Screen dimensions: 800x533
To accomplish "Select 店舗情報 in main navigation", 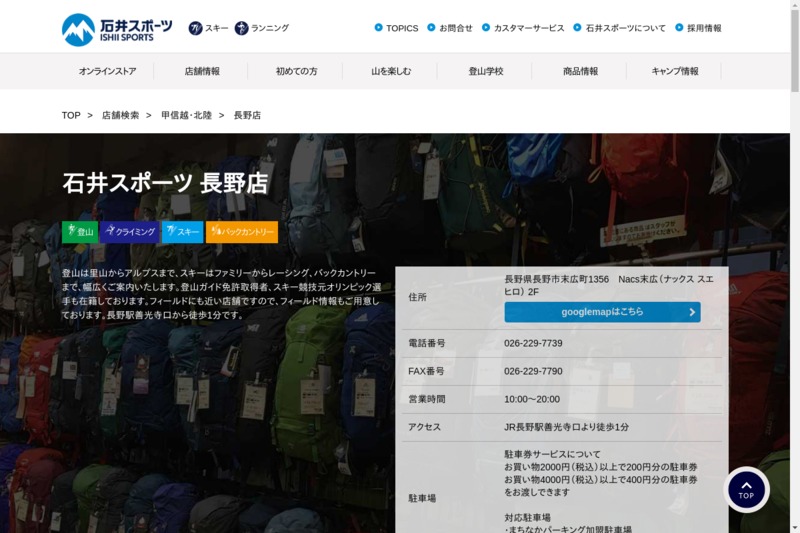I will click(202, 71).
